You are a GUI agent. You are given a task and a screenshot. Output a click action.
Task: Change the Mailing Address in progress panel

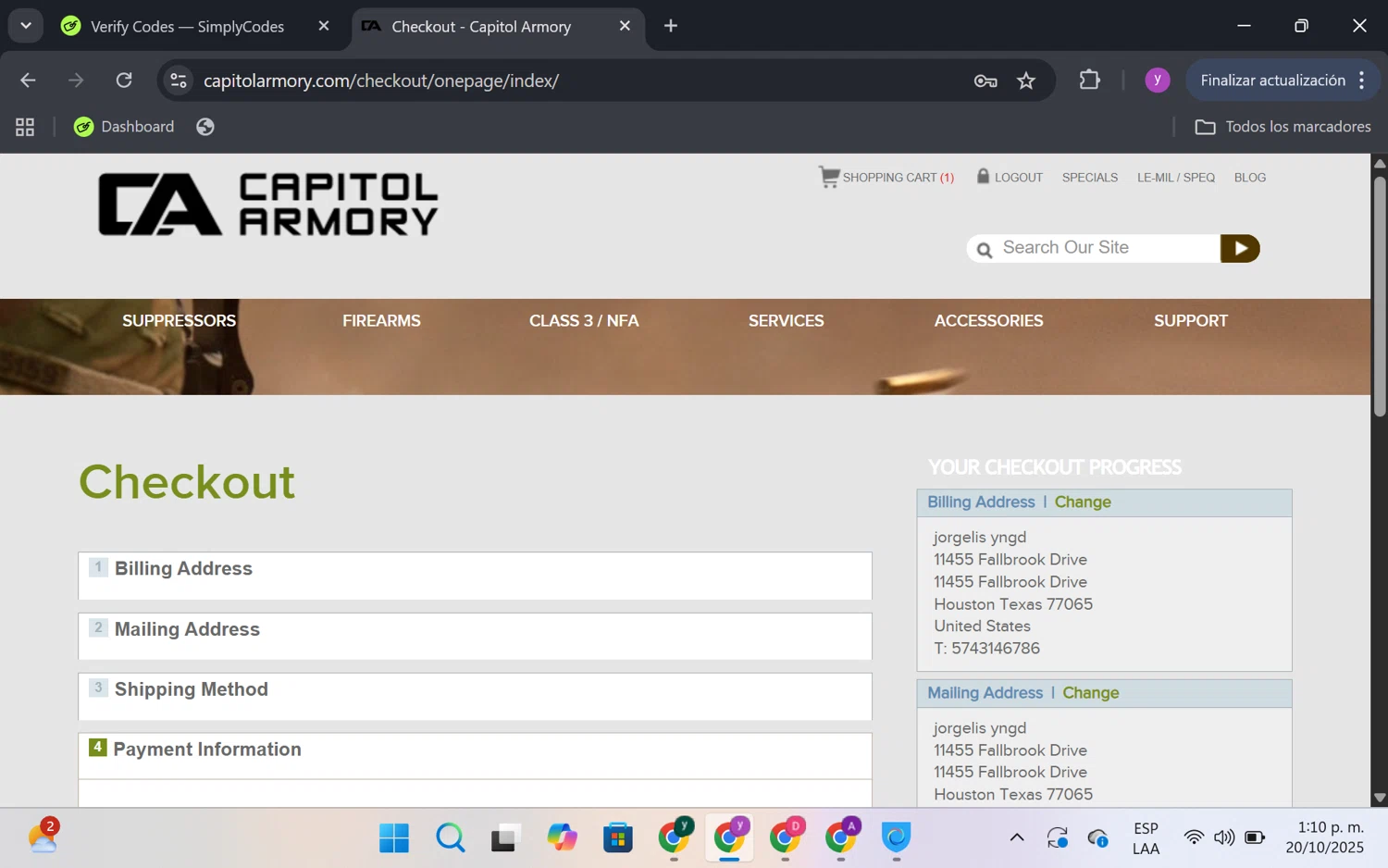[1090, 693]
